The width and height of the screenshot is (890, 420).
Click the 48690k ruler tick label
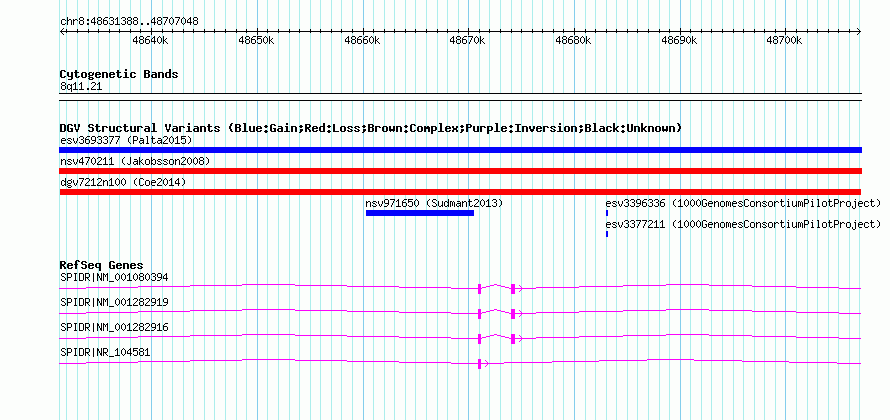679,40
